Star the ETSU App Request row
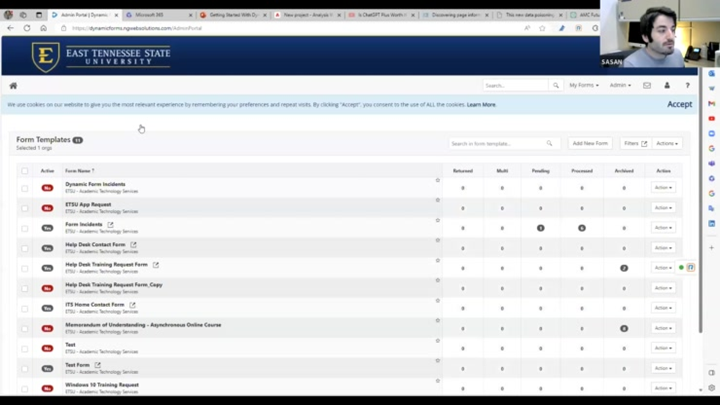Image resolution: width=720 pixels, height=405 pixels. pyautogui.click(x=438, y=200)
